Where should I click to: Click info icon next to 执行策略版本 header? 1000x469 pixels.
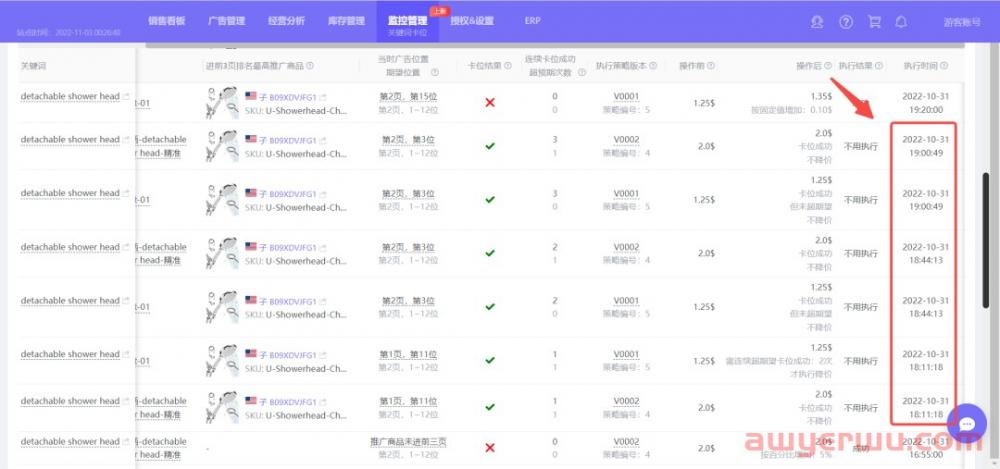click(x=654, y=66)
